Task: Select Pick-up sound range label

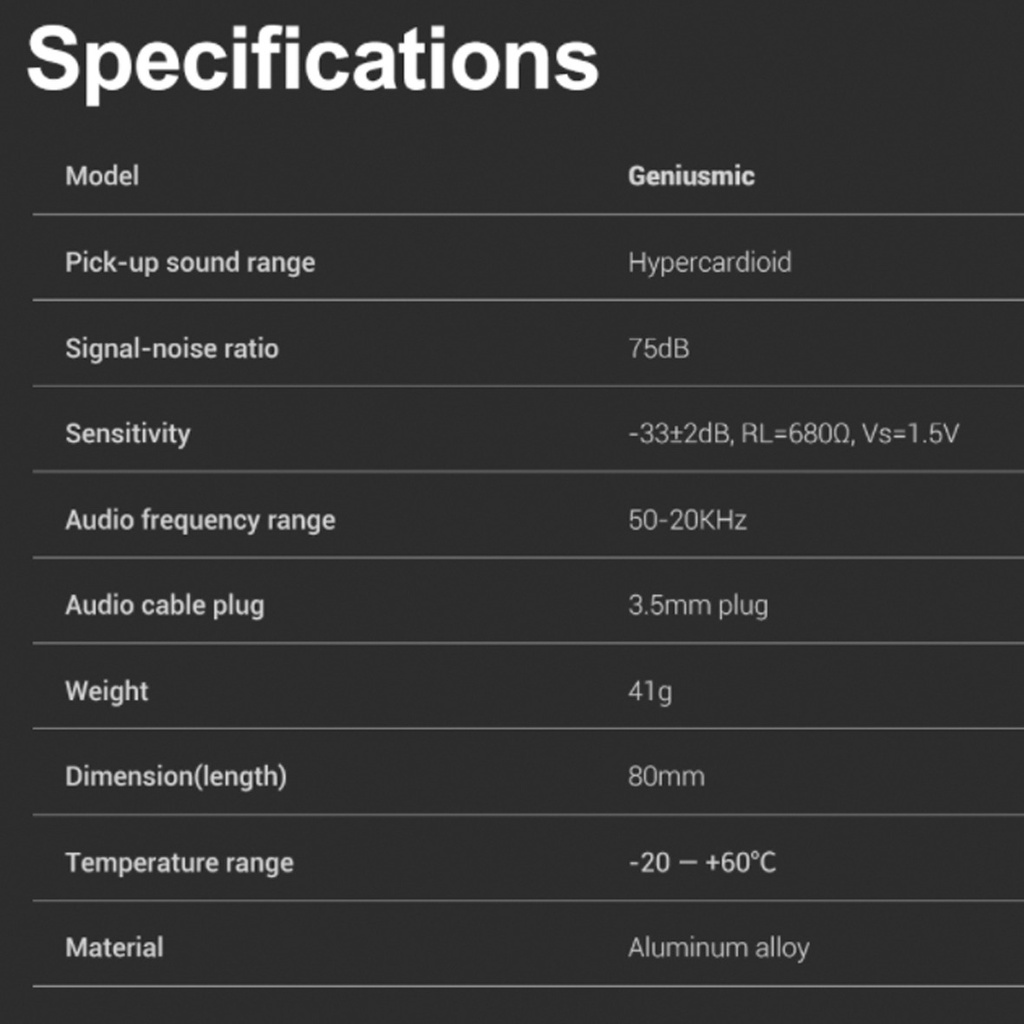Action: pos(190,263)
